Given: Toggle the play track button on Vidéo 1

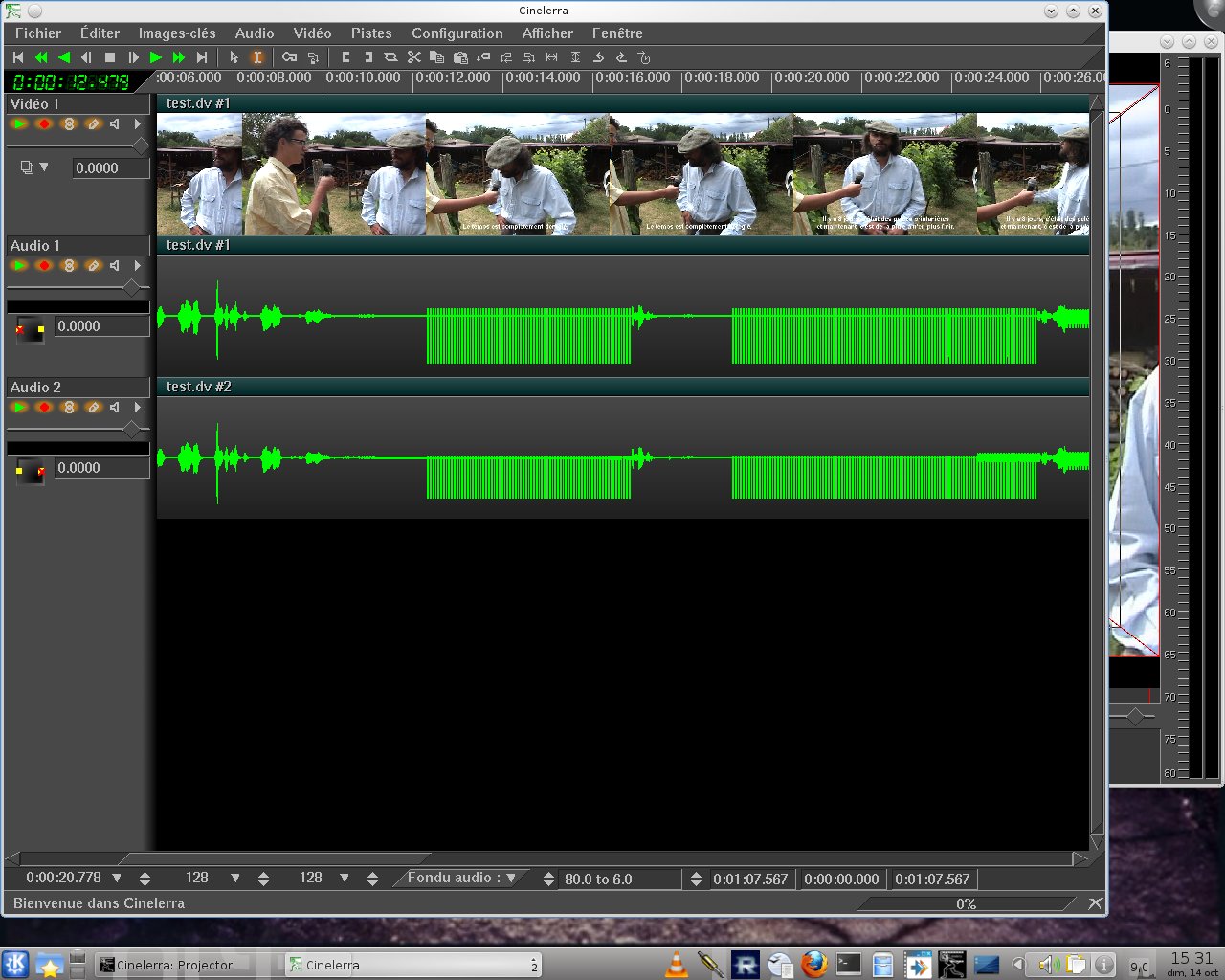Looking at the screenshot, I should 19,124.
